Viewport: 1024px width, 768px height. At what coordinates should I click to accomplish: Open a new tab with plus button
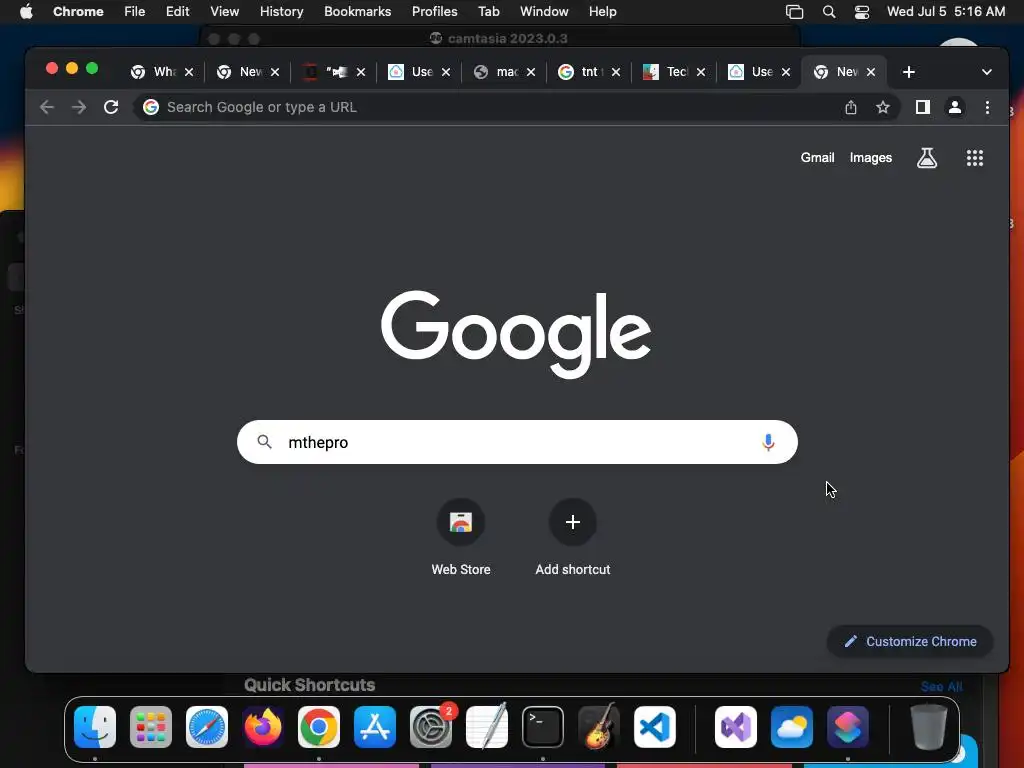tap(908, 72)
